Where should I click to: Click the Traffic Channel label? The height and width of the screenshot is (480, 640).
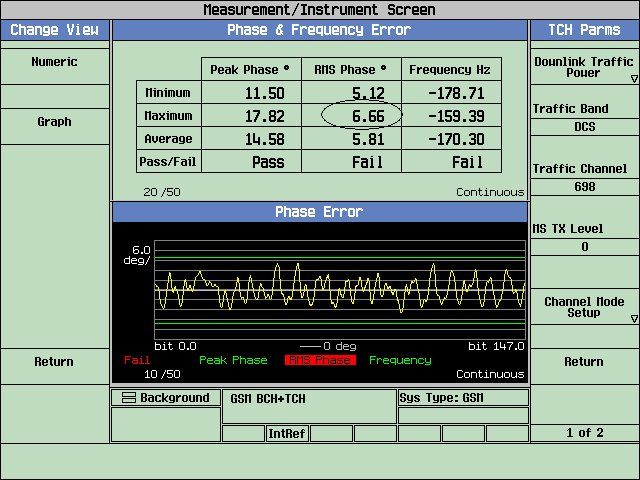(580, 169)
